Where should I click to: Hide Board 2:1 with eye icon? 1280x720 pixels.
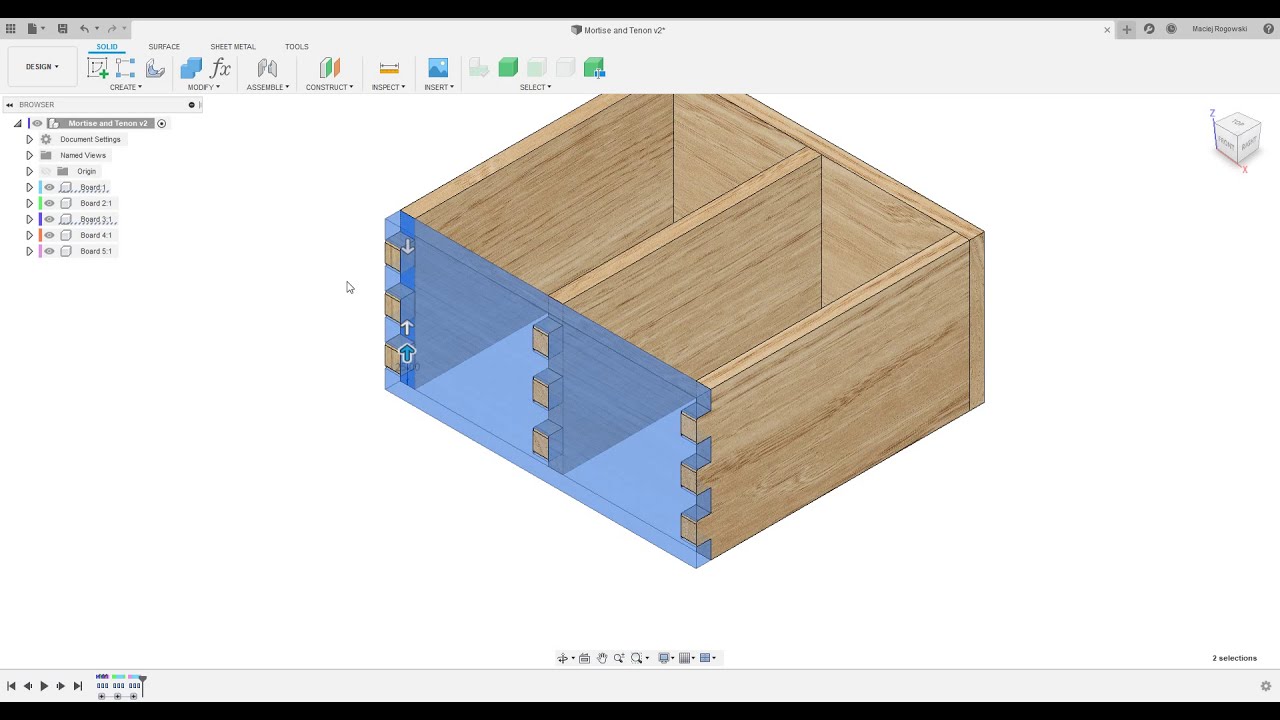point(49,203)
